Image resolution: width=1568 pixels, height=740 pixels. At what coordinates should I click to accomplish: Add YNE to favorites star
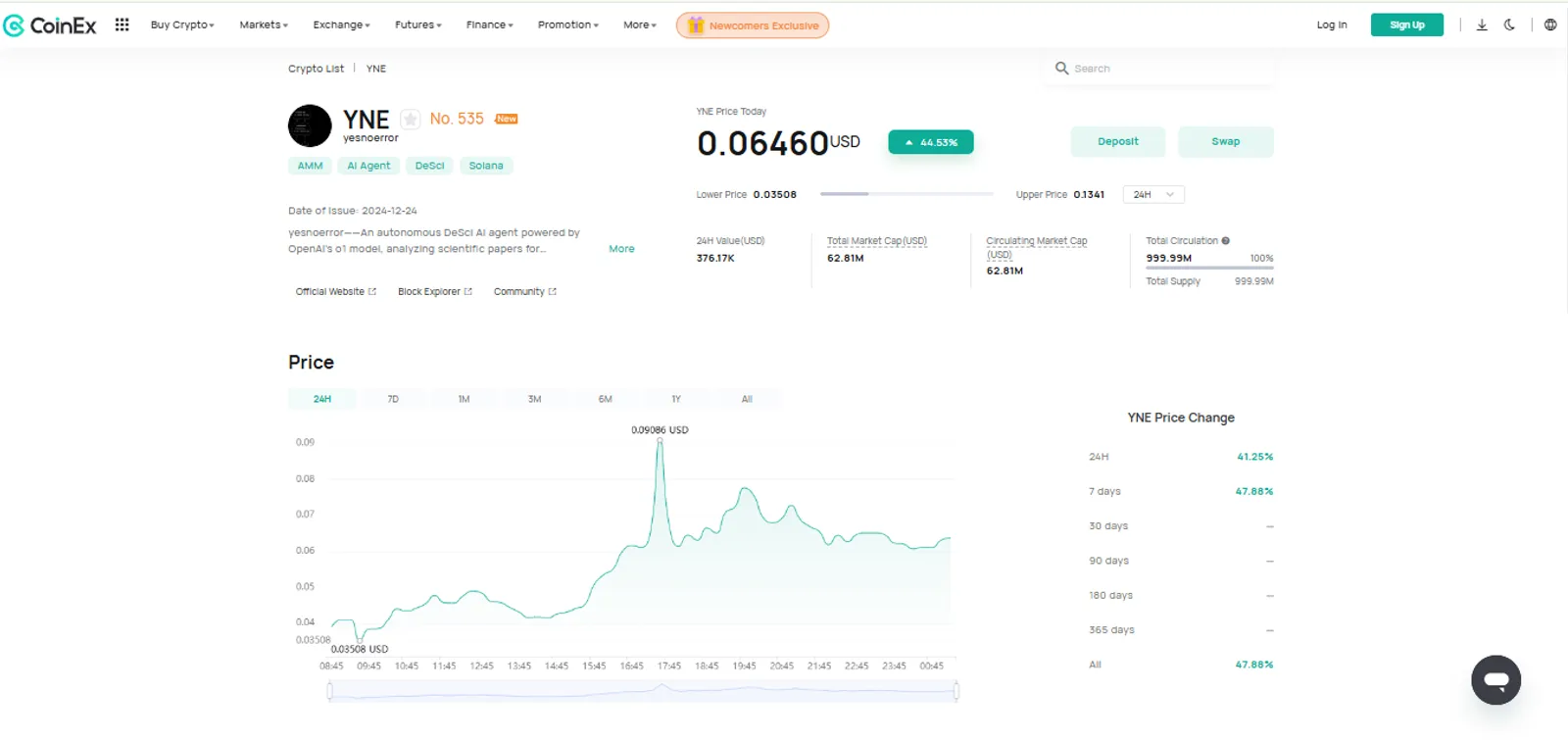point(411,120)
